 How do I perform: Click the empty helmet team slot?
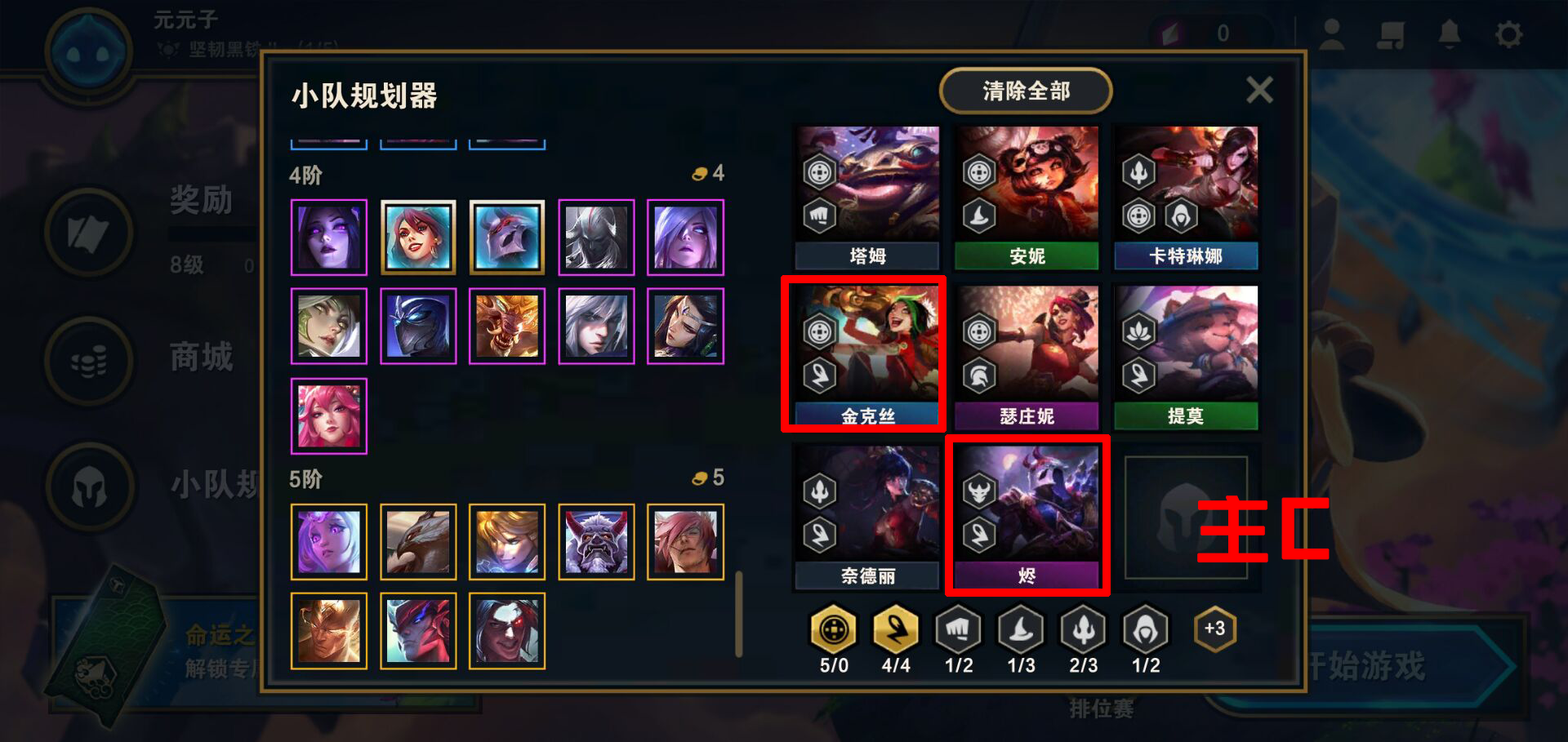1186,518
